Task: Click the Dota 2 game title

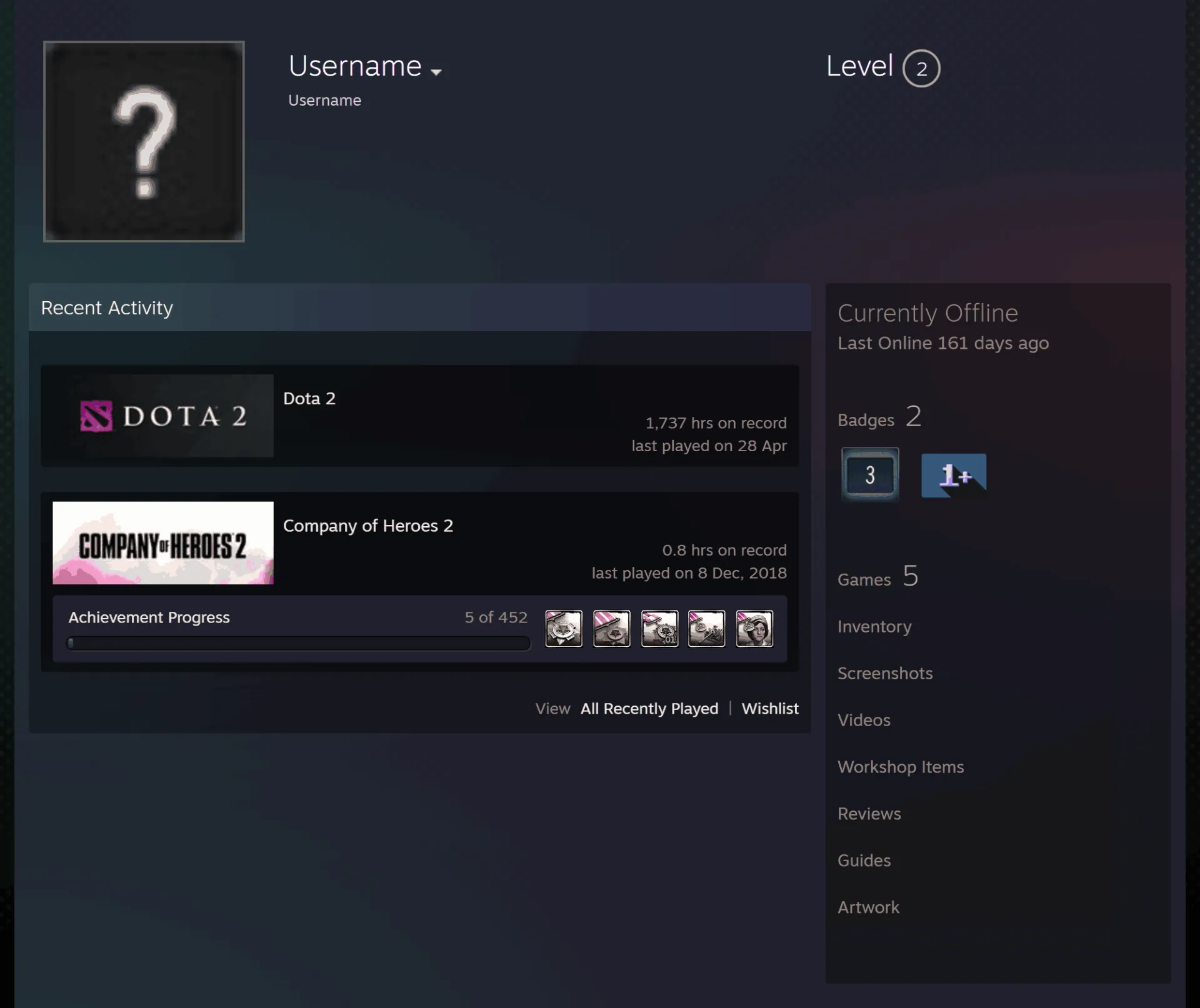Action: click(x=309, y=399)
